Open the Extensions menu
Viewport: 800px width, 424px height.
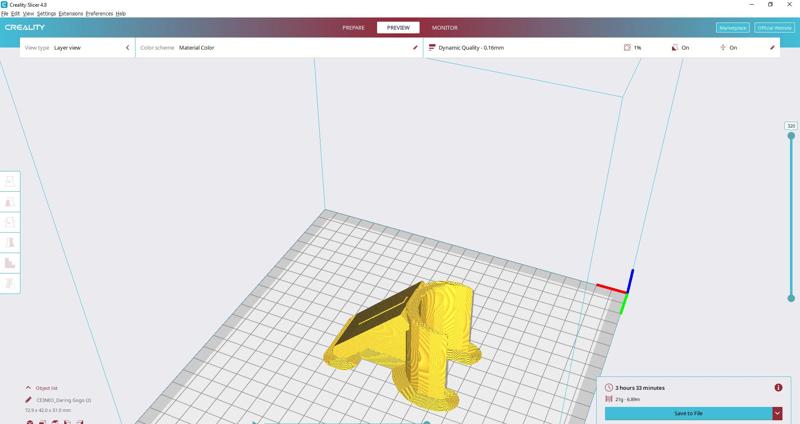click(x=71, y=14)
